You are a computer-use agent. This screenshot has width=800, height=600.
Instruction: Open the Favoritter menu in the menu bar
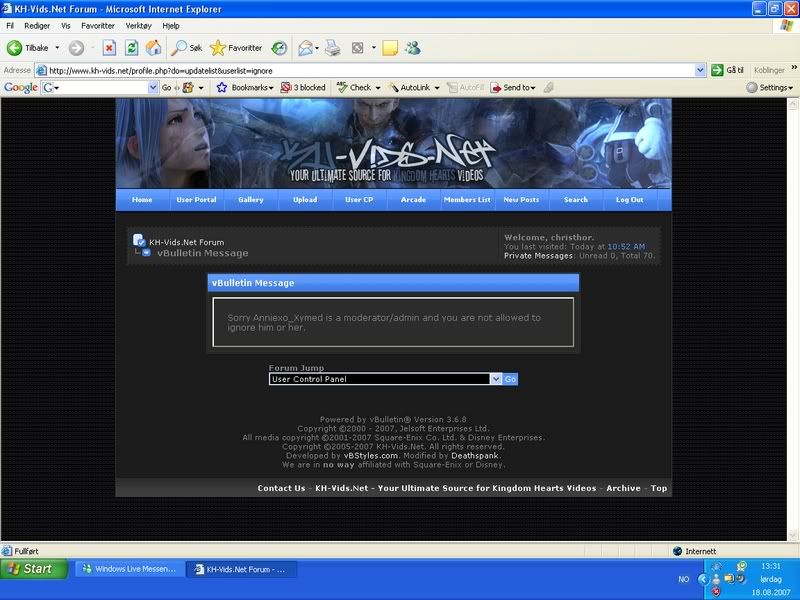point(98,26)
